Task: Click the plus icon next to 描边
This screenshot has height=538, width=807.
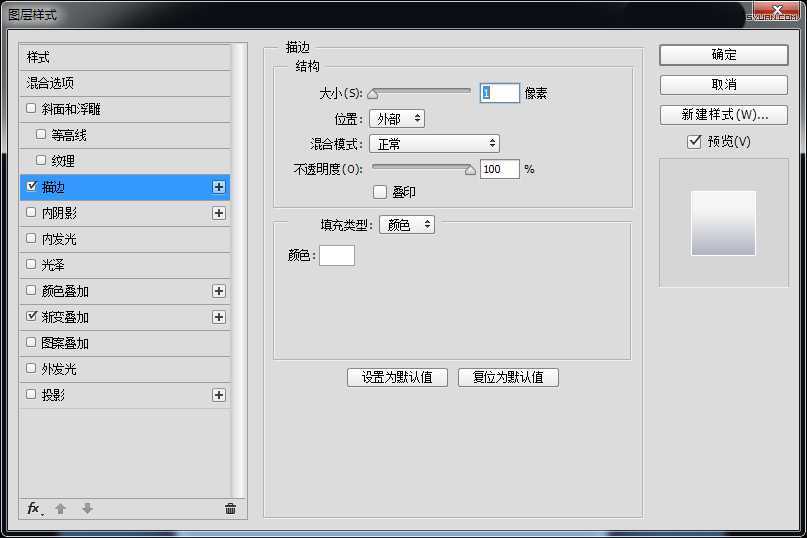Action: click(219, 187)
